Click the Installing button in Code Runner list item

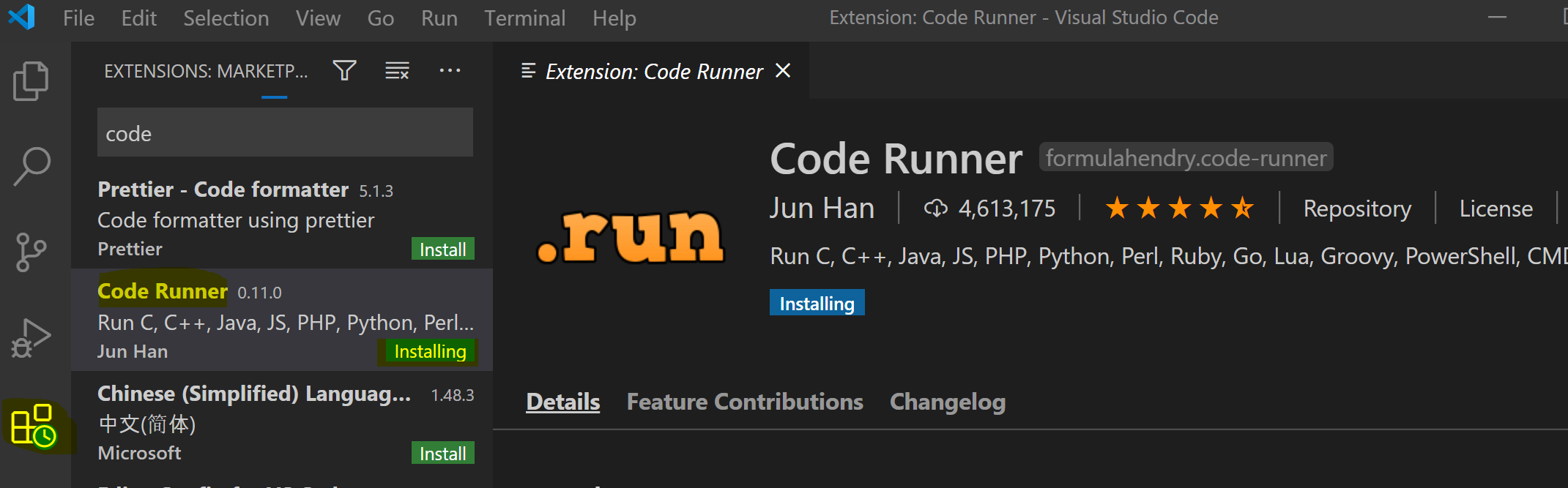pyautogui.click(x=430, y=351)
